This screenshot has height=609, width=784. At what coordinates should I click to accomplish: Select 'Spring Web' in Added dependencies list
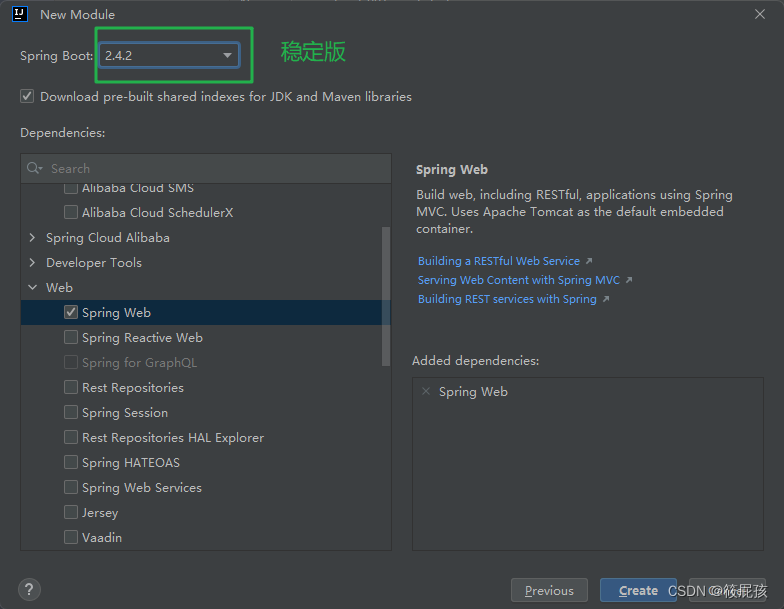473,392
